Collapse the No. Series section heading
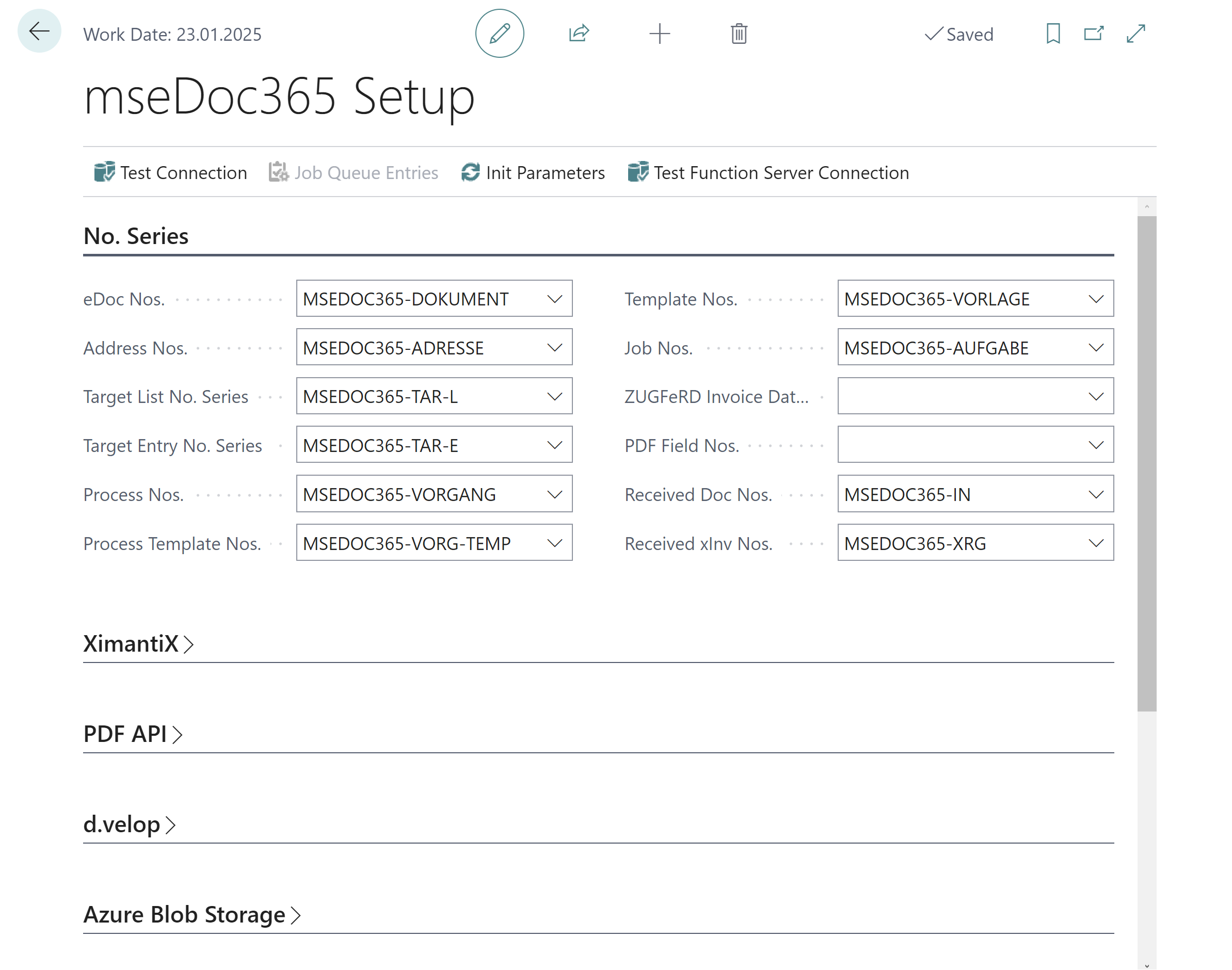1232x970 pixels. point(136,236)
